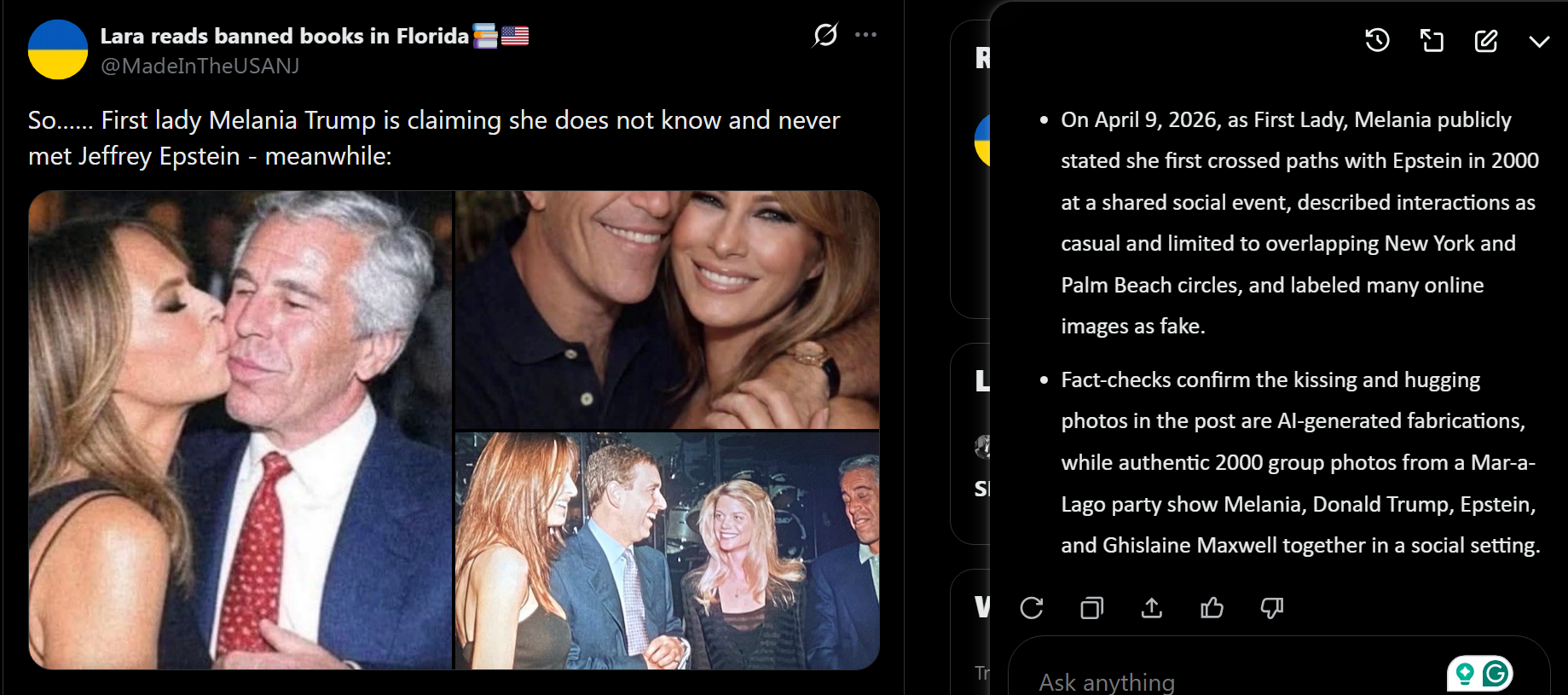
Task: Click green lightbulb suggestion icon
Action: (1465, 674)
